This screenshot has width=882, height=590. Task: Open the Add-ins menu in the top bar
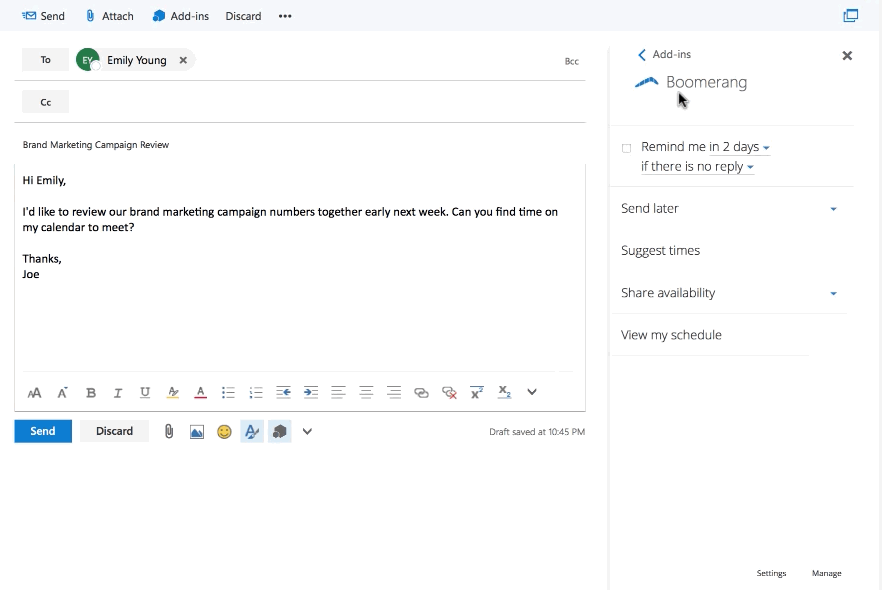click(x=180, y=16)
